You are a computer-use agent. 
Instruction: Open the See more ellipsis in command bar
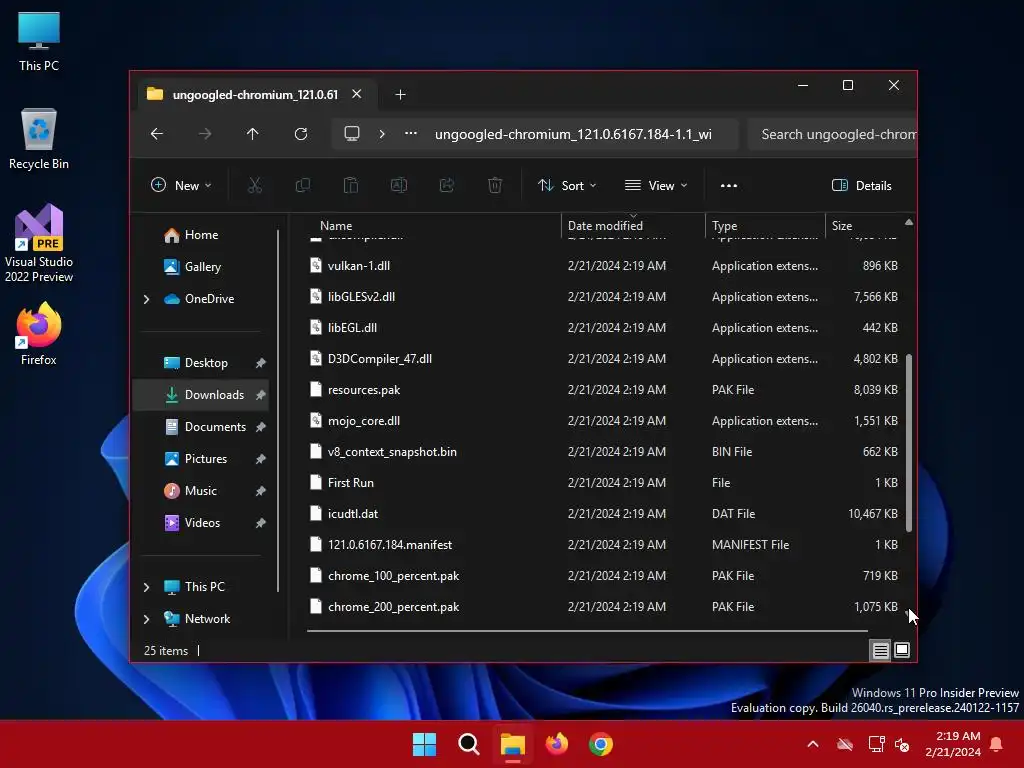tap(729, 185)
